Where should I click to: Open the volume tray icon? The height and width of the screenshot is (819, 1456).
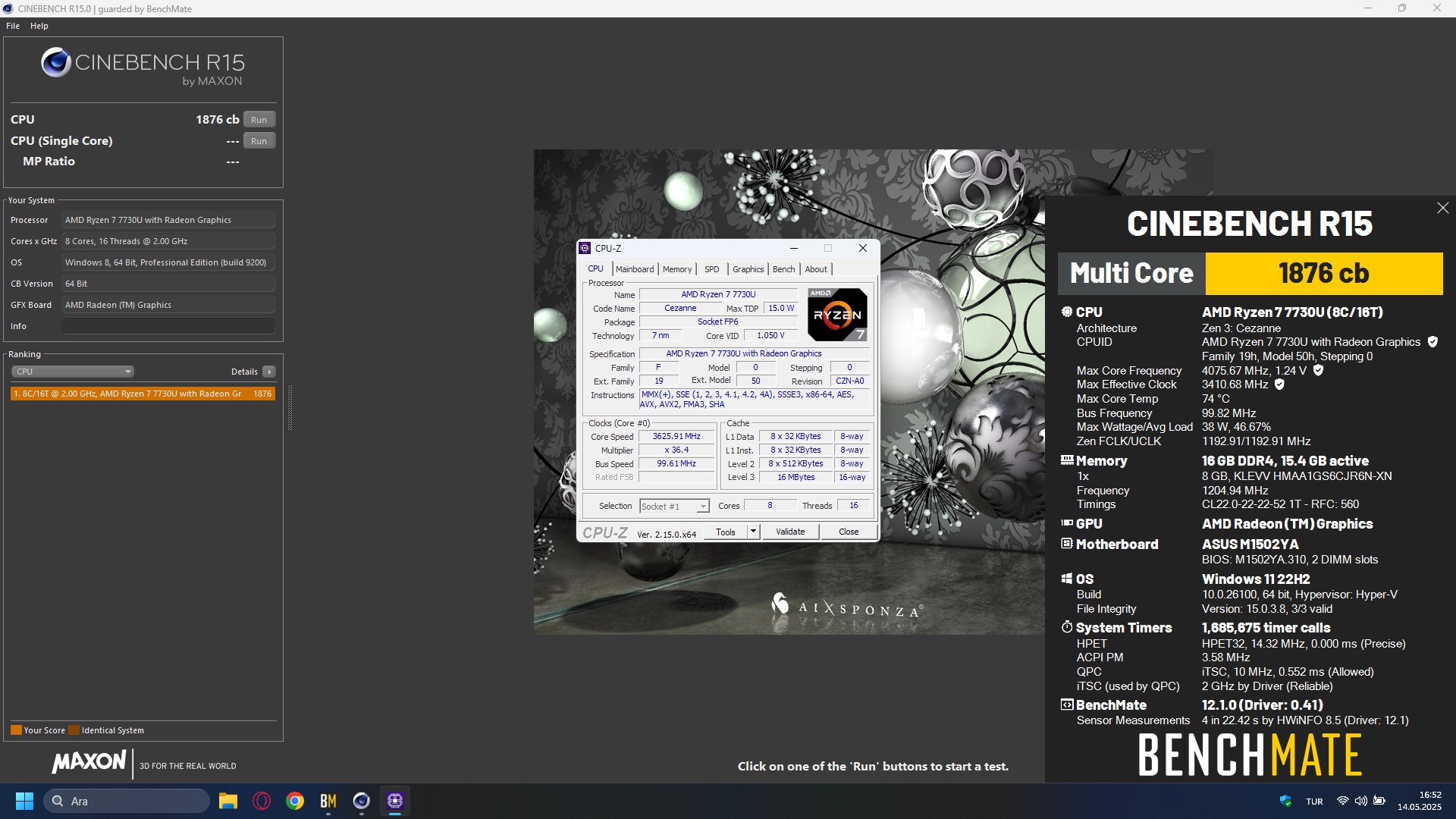(x=1361, y=801)
